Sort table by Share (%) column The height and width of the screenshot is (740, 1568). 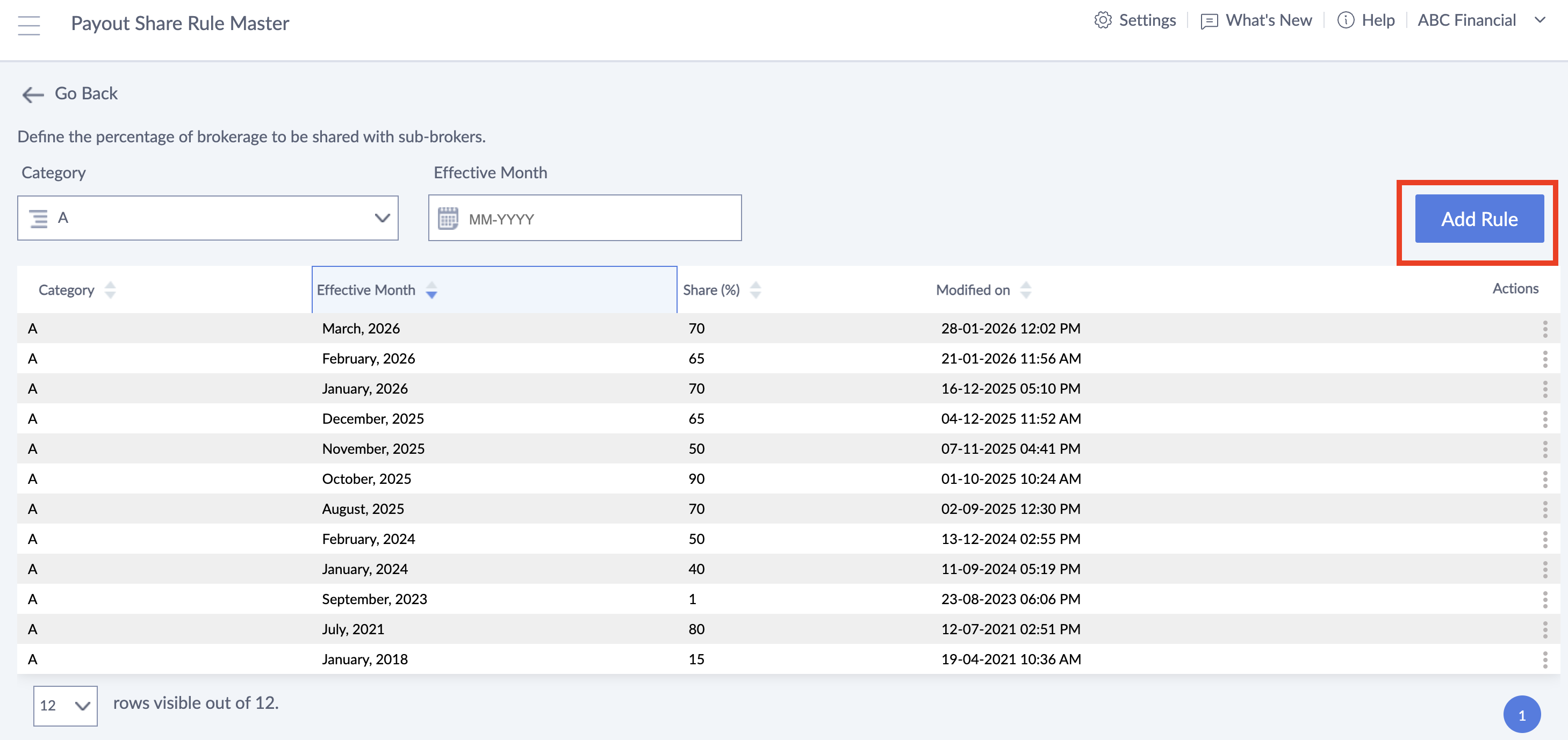click(756, 289)
